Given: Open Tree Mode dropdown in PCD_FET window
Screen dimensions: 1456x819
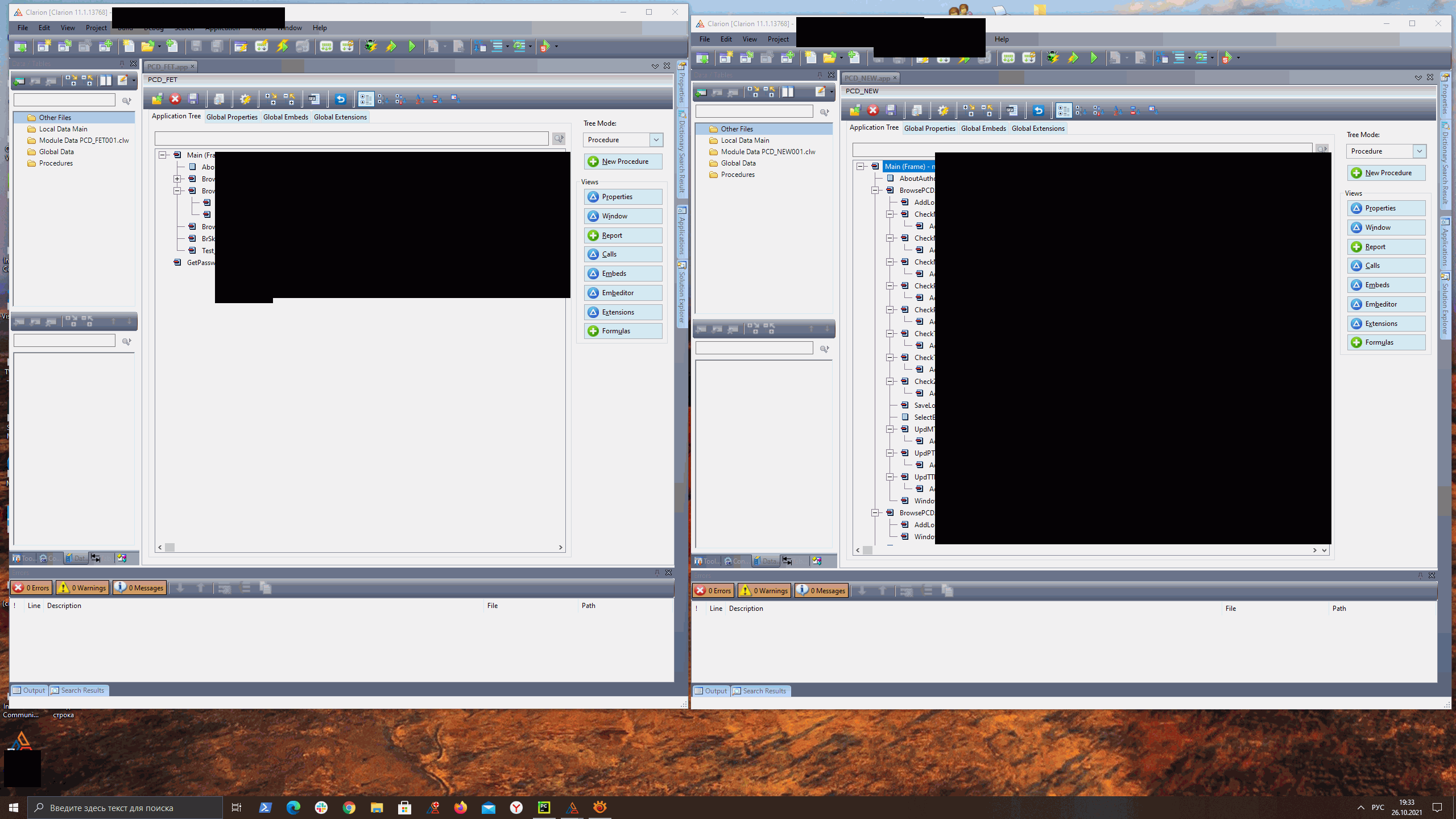Looking at the screenshot, I should [656, 140].
